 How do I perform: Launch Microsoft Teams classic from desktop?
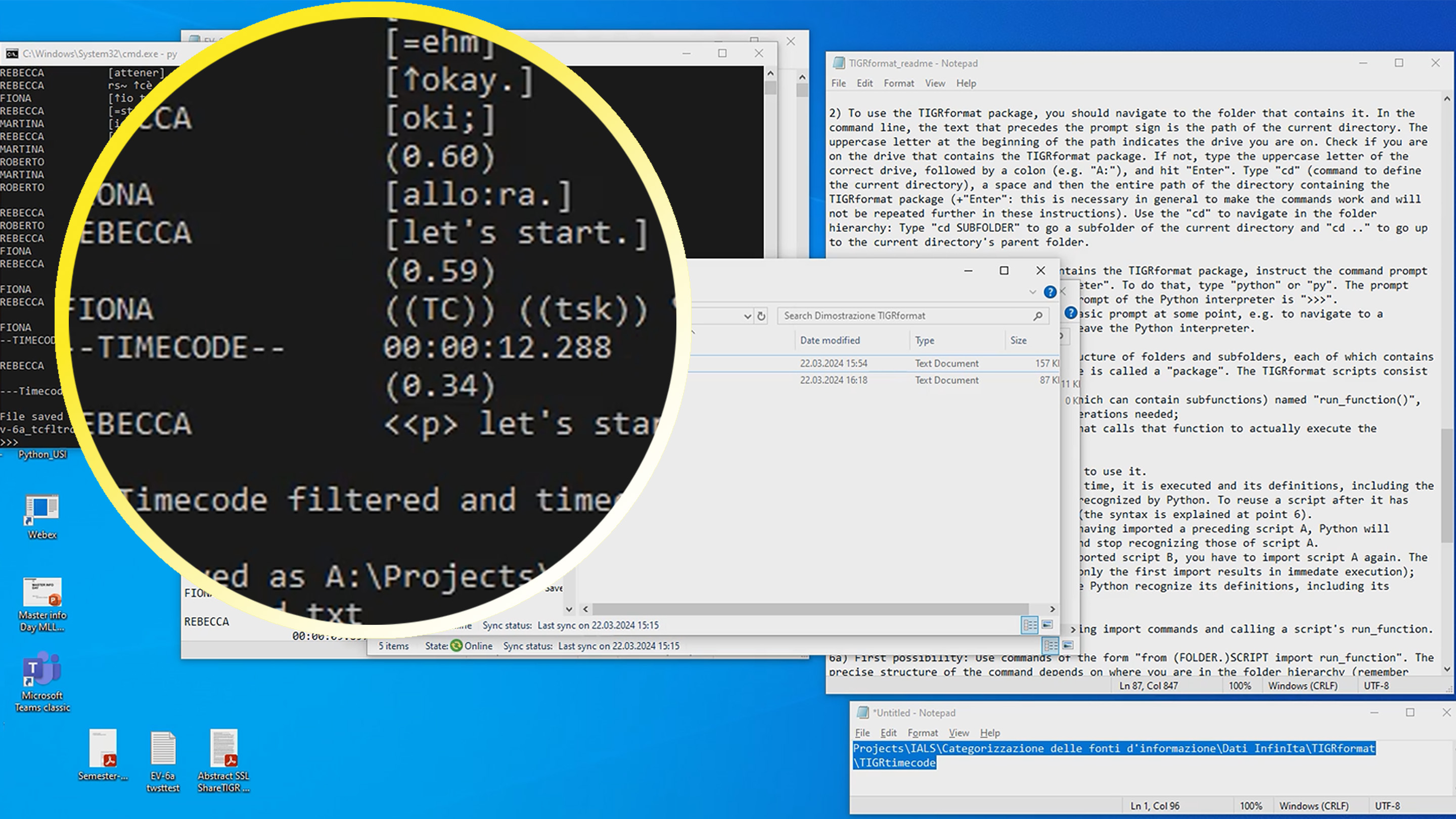42,681
